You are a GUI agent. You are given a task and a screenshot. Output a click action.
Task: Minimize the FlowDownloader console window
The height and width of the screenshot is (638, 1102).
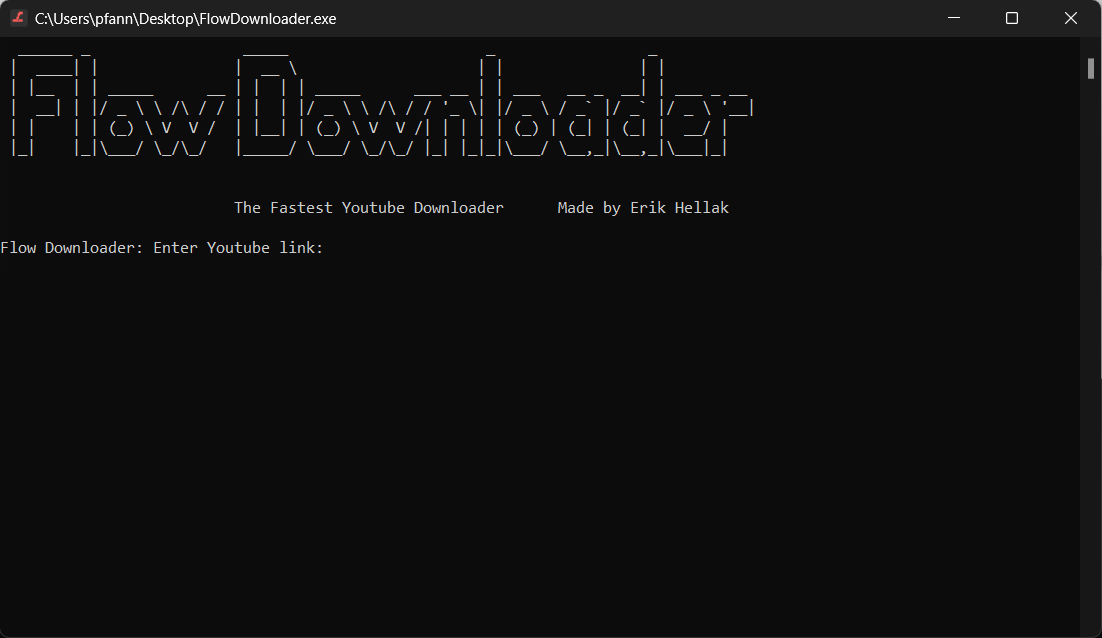(954, 18)
